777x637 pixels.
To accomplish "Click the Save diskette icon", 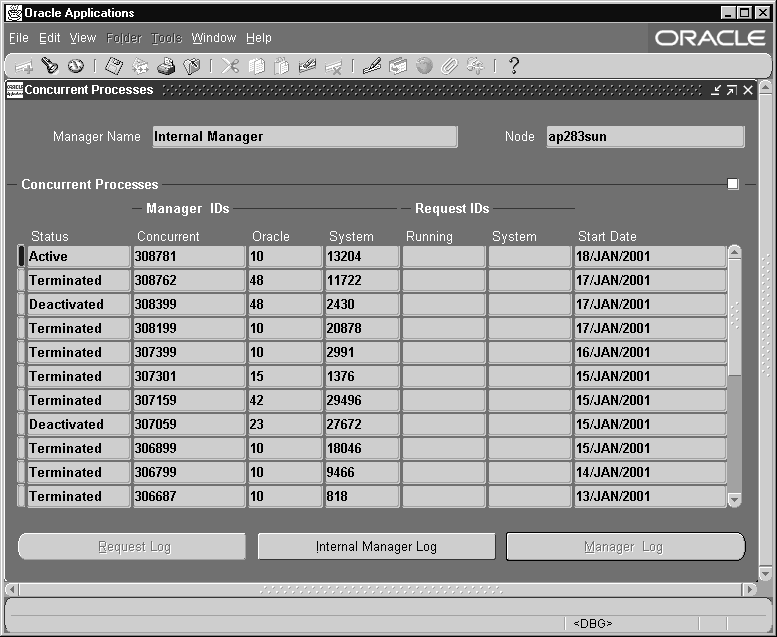I will click(x=114, y=66).
